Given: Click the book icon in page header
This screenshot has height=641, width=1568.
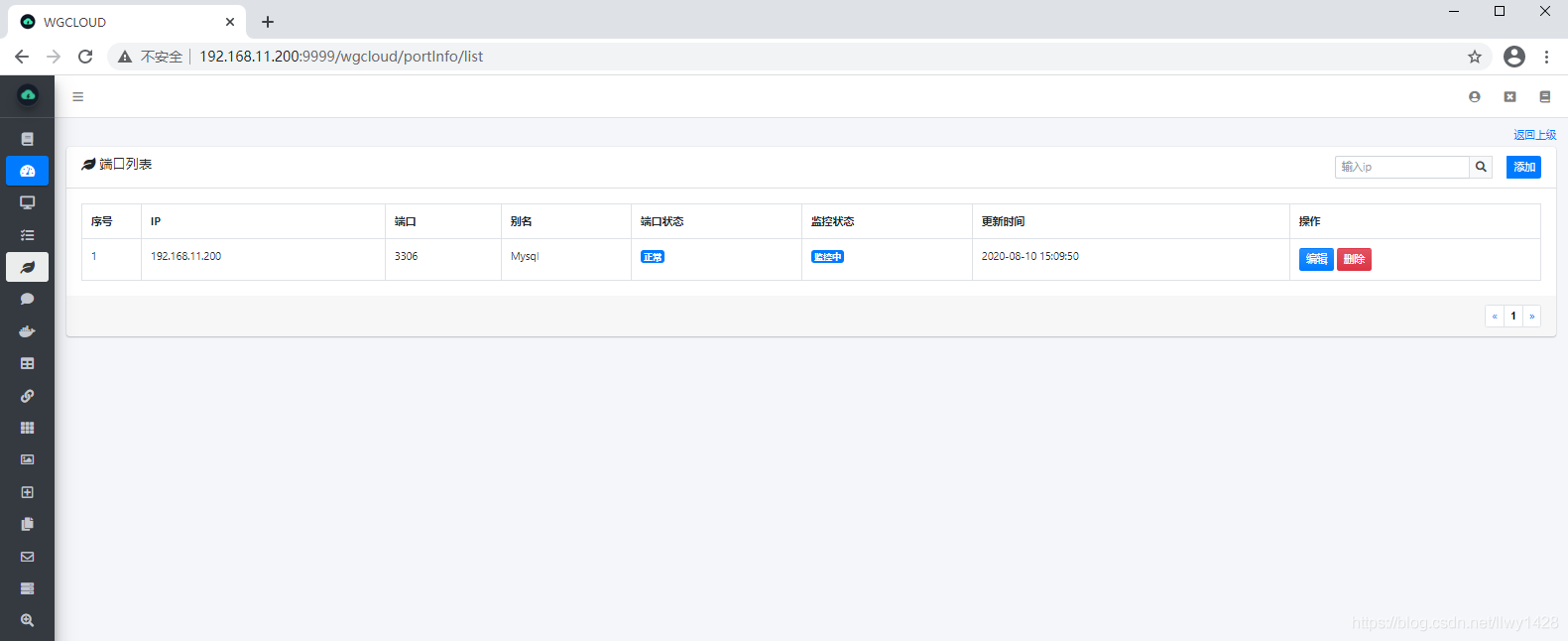Looking at the screenshot, I should [x=1544, y=97].
